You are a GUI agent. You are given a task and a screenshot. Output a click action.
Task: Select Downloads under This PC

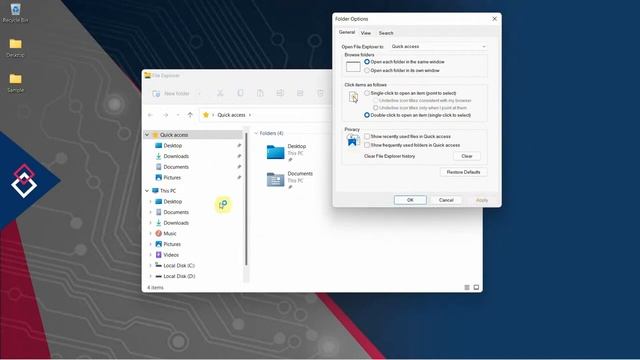[176, 223]
